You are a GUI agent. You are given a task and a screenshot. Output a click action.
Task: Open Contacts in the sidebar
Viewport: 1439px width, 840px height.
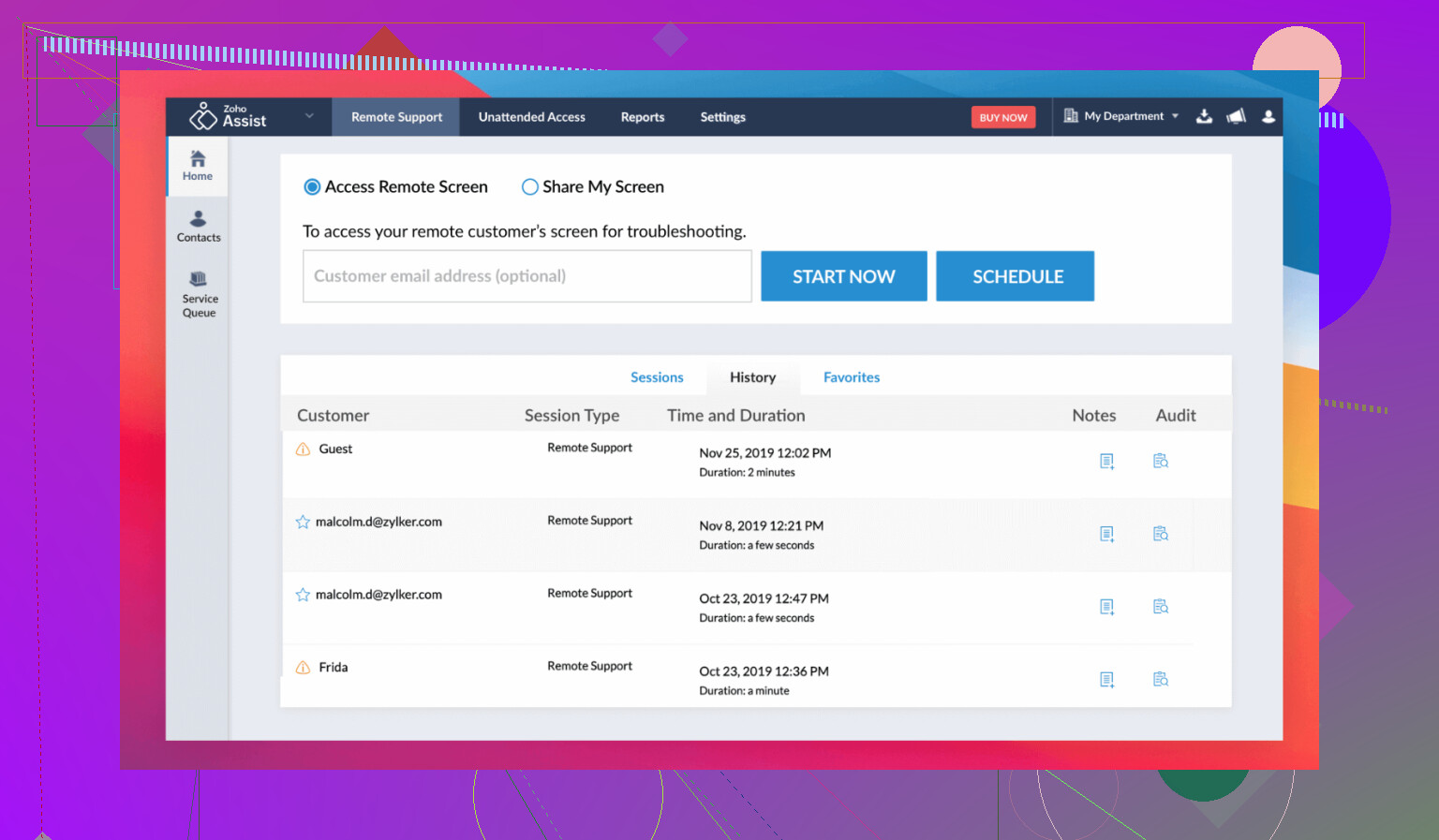point(199,227)
